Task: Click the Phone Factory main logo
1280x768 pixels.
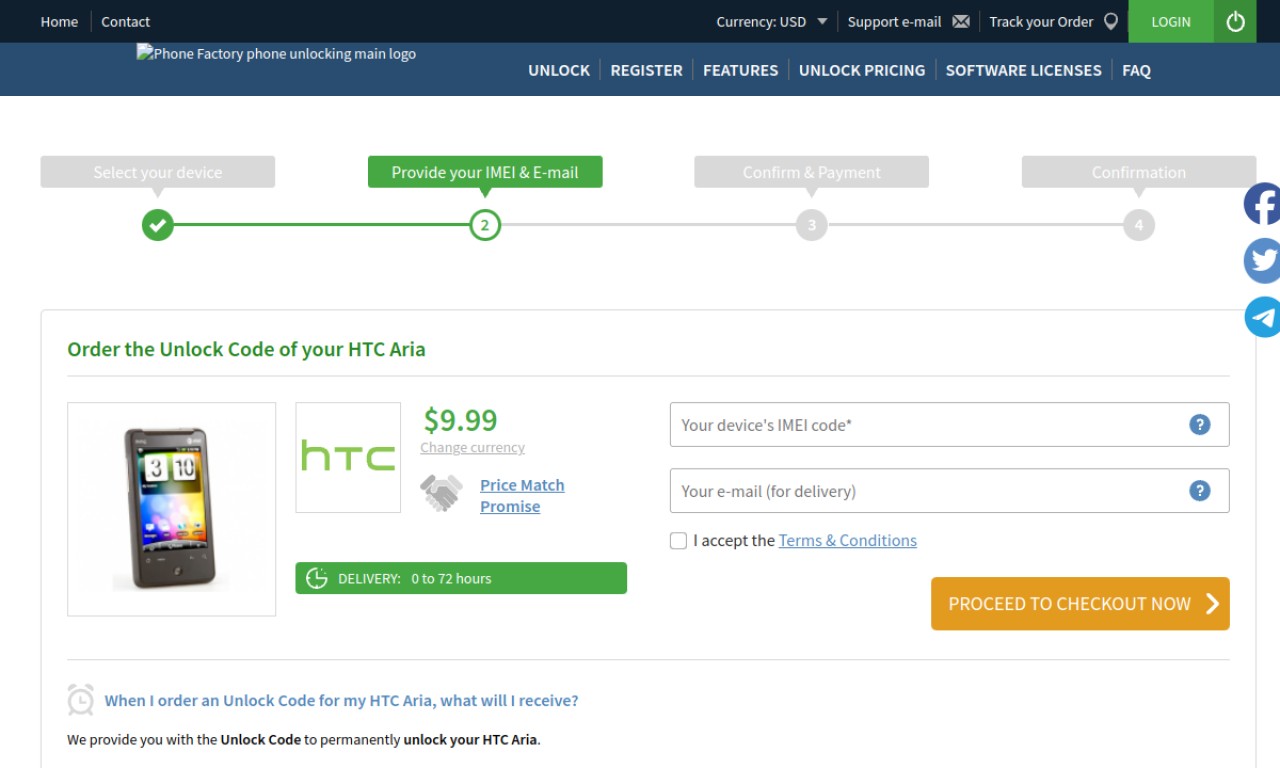Action: 276,54
